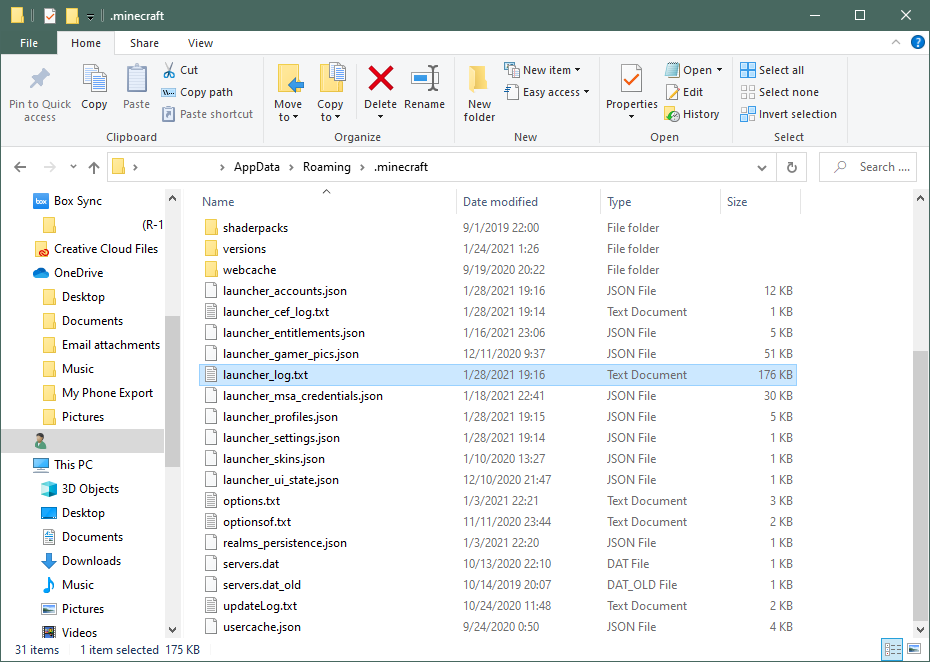Refresh the folder with the refresh icon
This screenshot has height=662, width=930.
(790, 167)
